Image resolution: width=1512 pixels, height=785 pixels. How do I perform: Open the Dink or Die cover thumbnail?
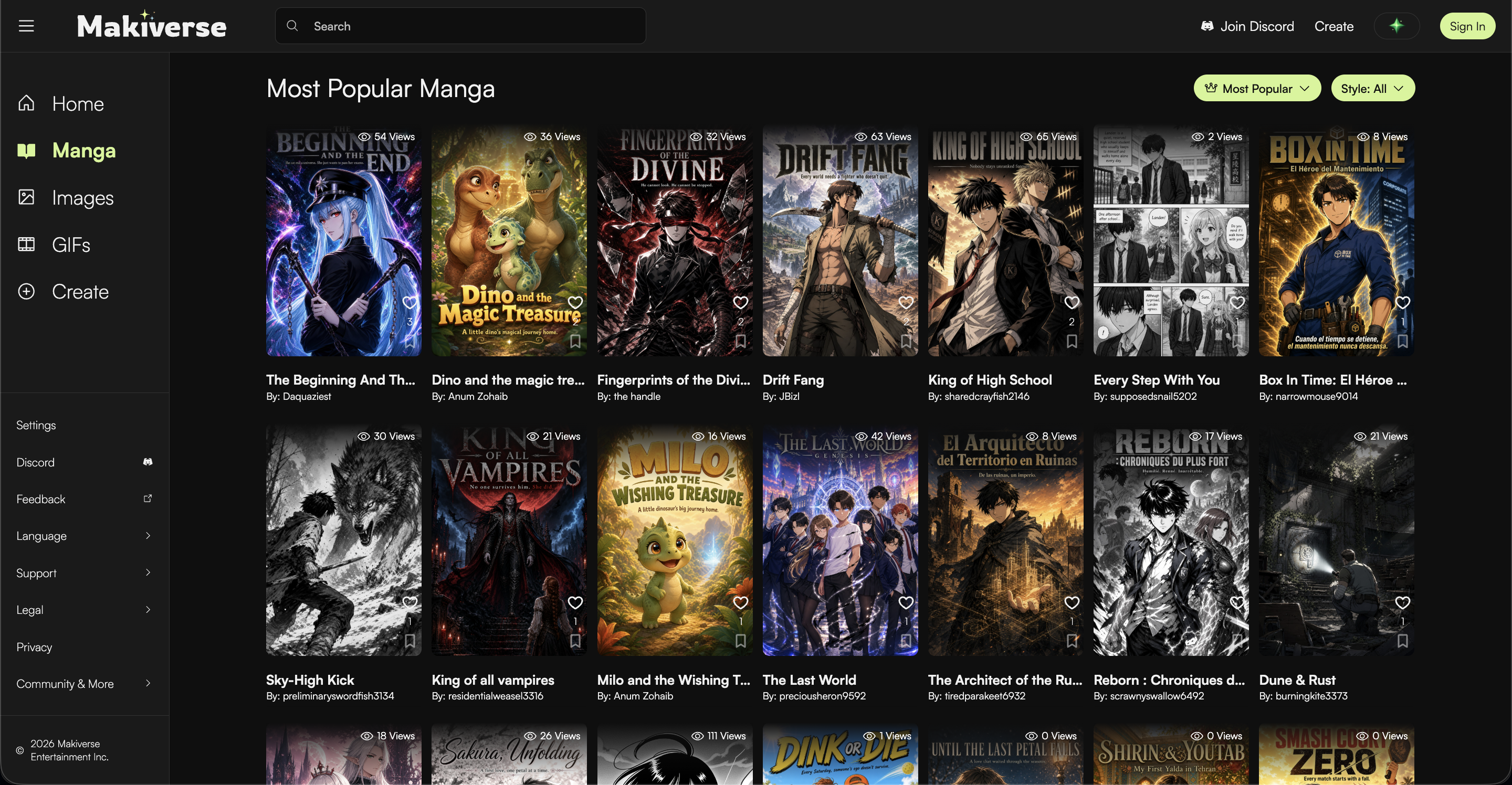tap(840, 755)
